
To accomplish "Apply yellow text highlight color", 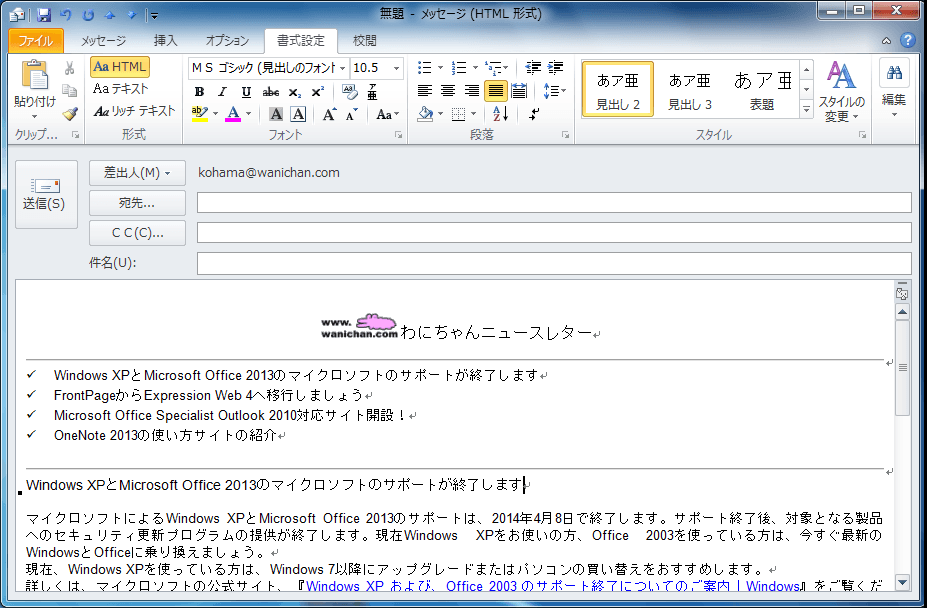I will (x=200, y=114).
